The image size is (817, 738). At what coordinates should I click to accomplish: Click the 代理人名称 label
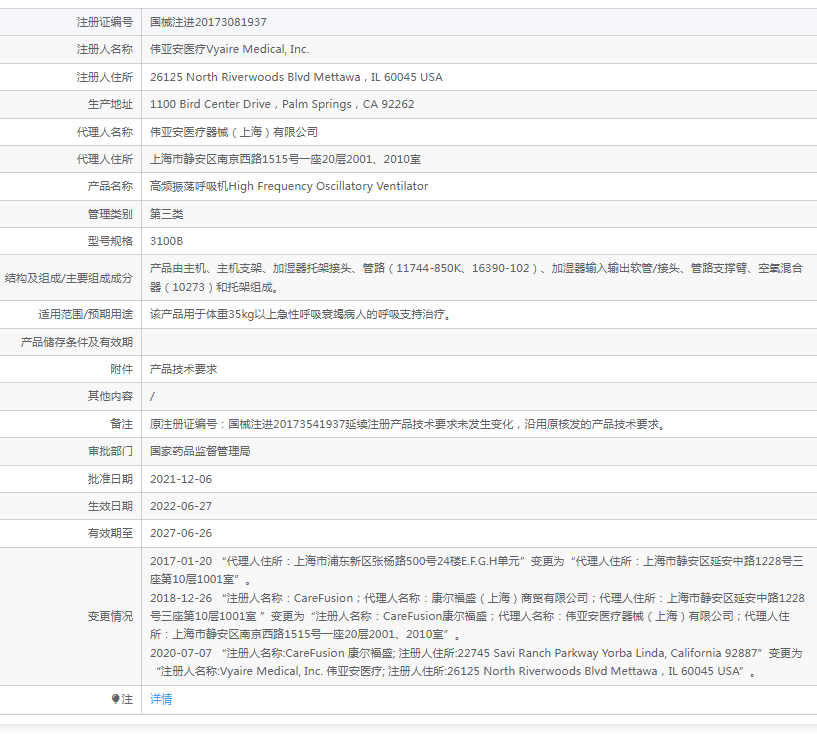105,132
